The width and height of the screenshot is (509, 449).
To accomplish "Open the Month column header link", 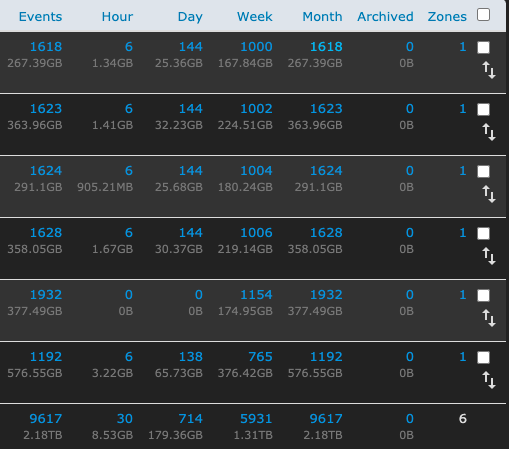I will (322, 17).
